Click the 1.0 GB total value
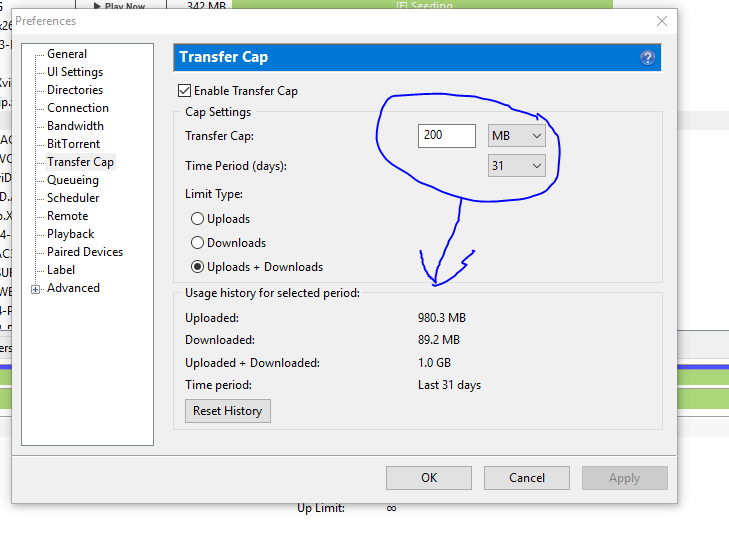This screenshot has height=541, width=729. [x=434, y=363]
